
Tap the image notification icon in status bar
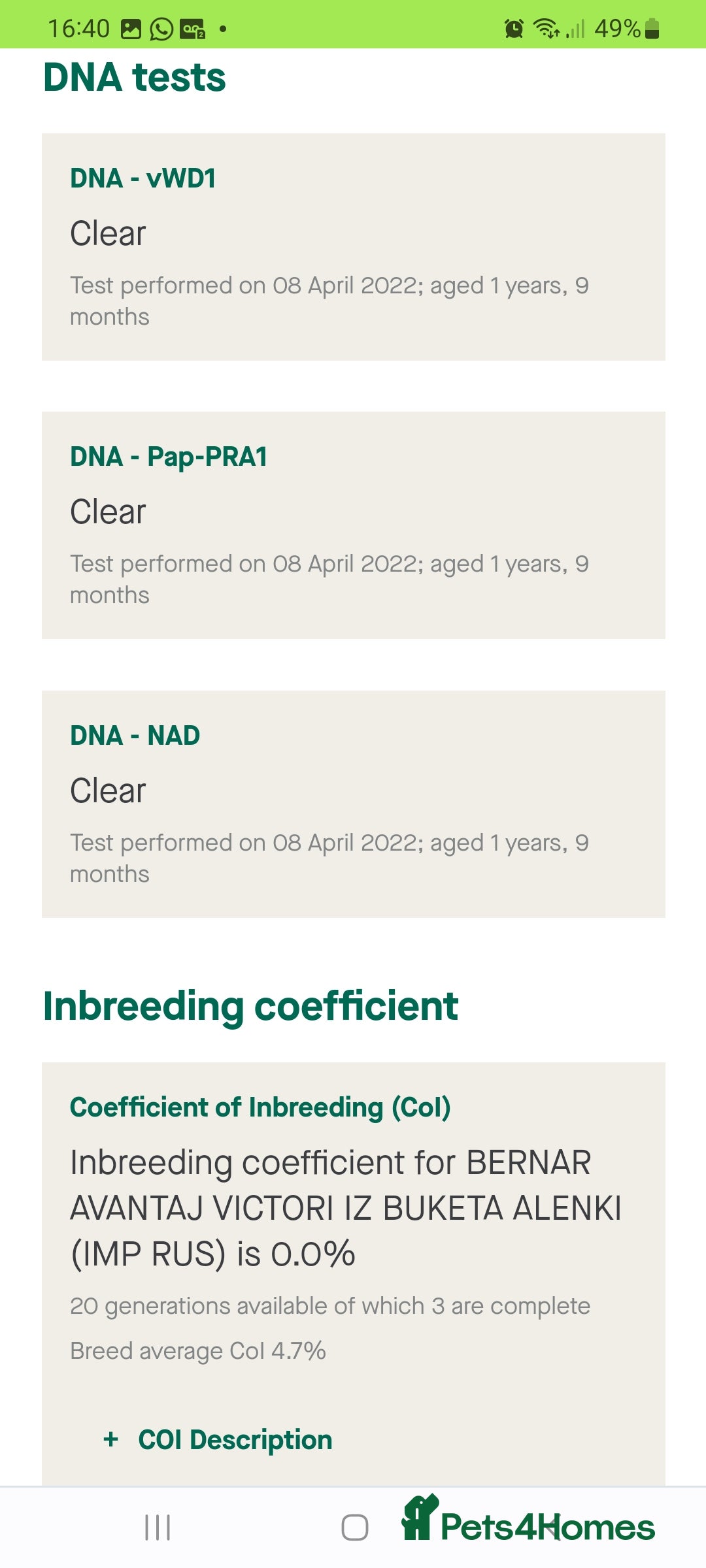point(131,29)
